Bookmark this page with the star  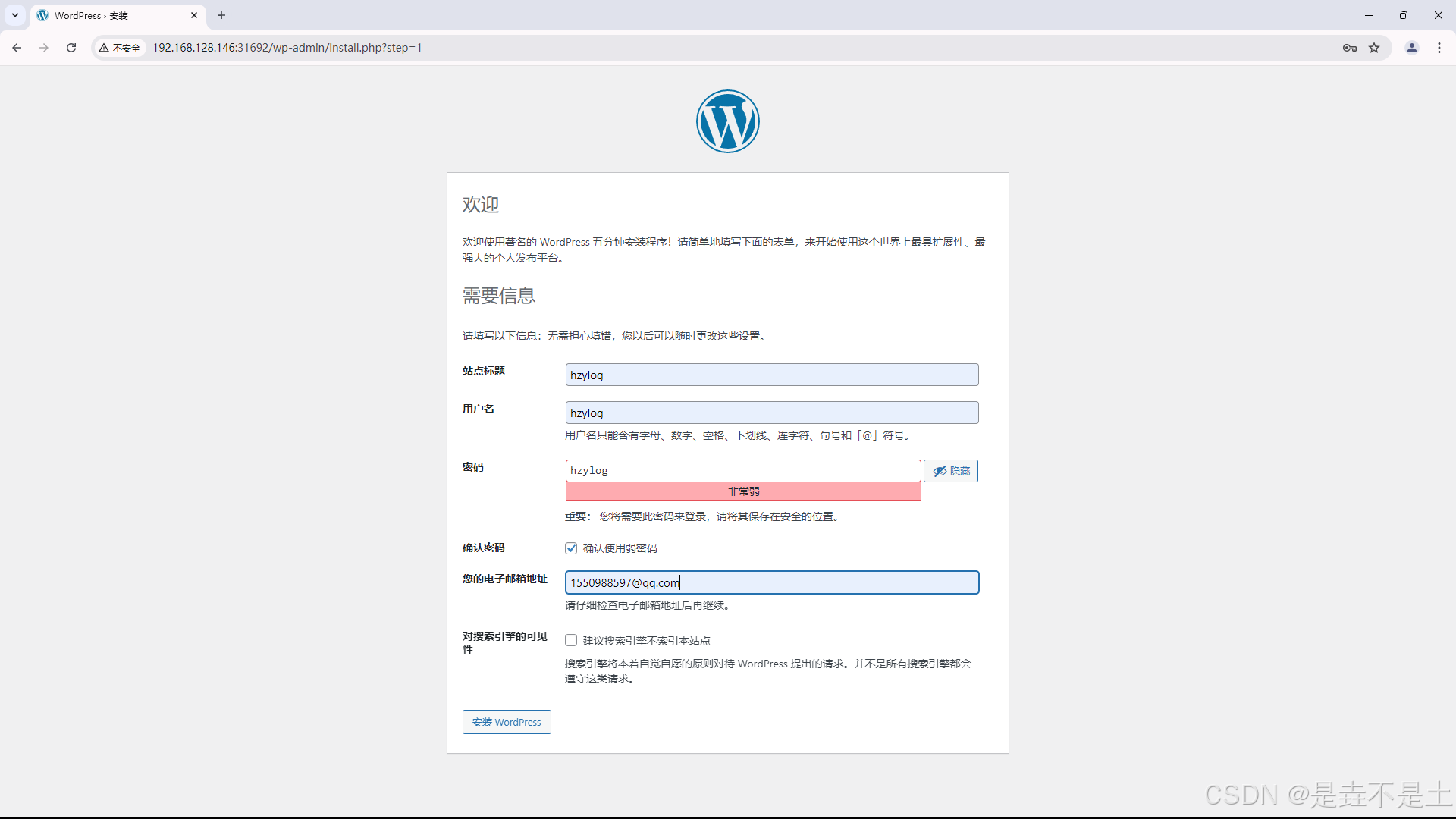coord(1374,48)
